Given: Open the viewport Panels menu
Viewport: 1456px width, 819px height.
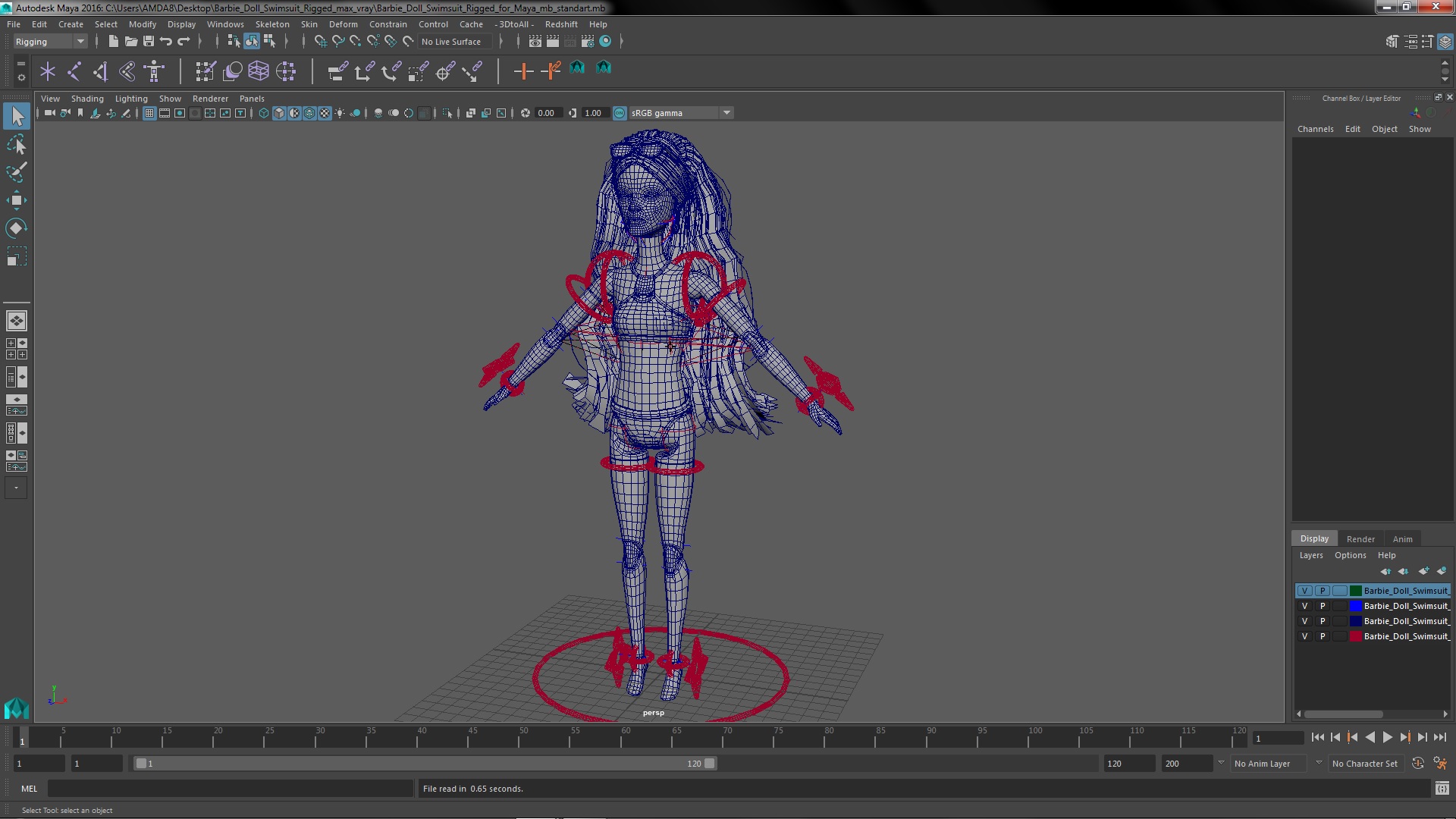Looking at the screenshot, I should pos(252,99).
